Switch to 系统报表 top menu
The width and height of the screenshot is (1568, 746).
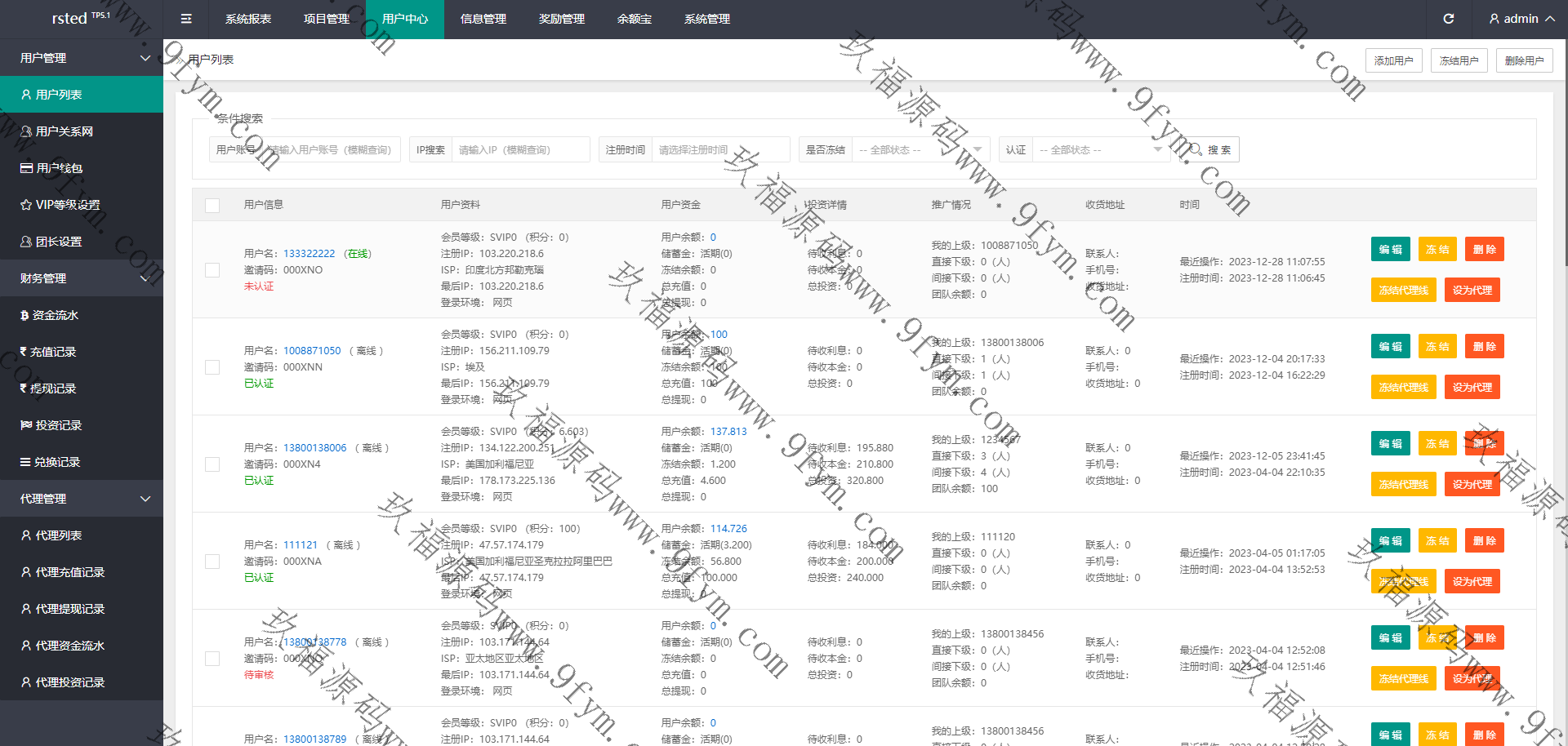pos(248,19)
